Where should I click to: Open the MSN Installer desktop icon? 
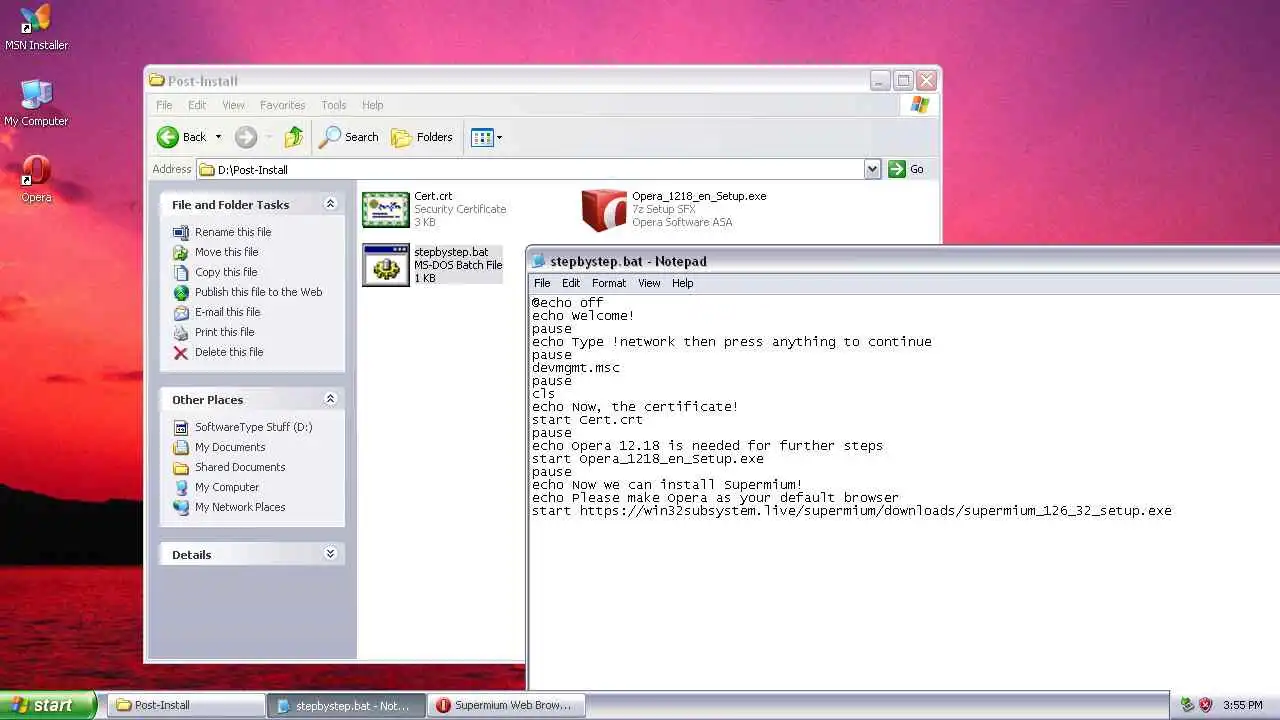[x=36, y=28]
